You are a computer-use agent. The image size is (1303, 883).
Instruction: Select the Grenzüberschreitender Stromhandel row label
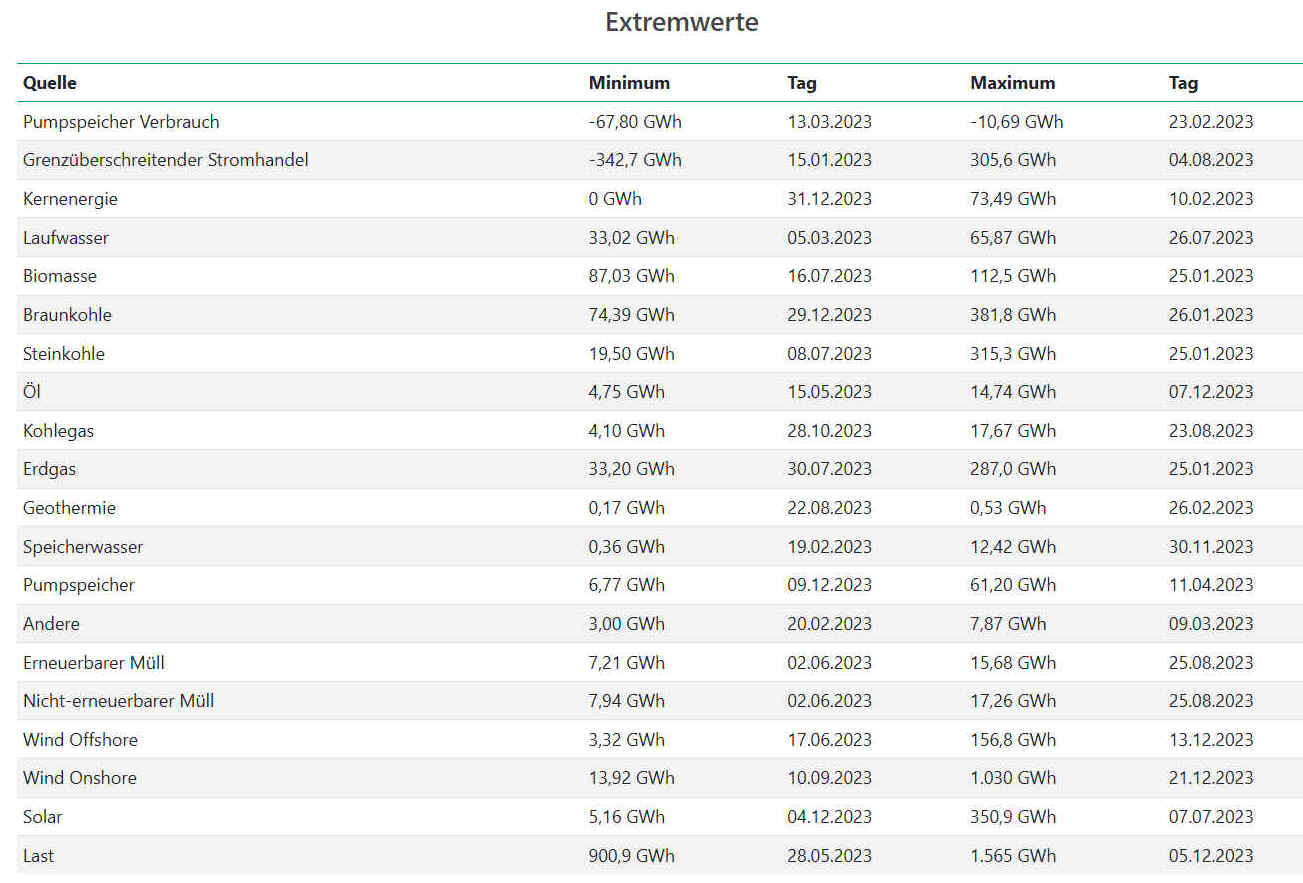[165, 160]
